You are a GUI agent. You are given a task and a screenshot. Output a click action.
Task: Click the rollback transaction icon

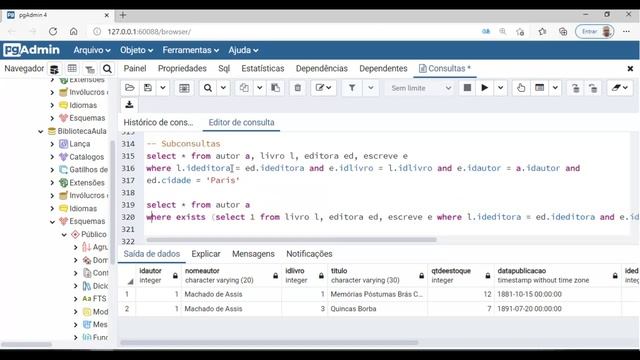tap(593, 88)
